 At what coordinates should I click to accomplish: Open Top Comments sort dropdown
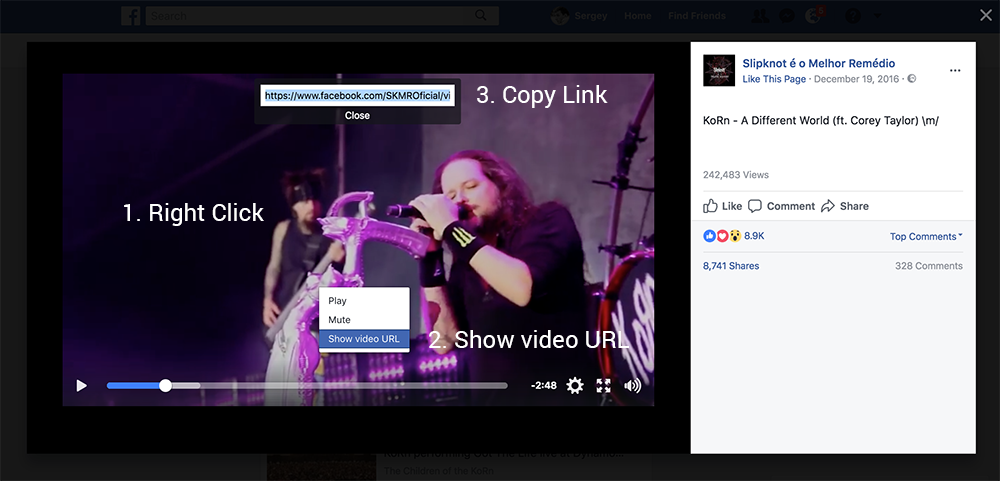coord(926,237)
